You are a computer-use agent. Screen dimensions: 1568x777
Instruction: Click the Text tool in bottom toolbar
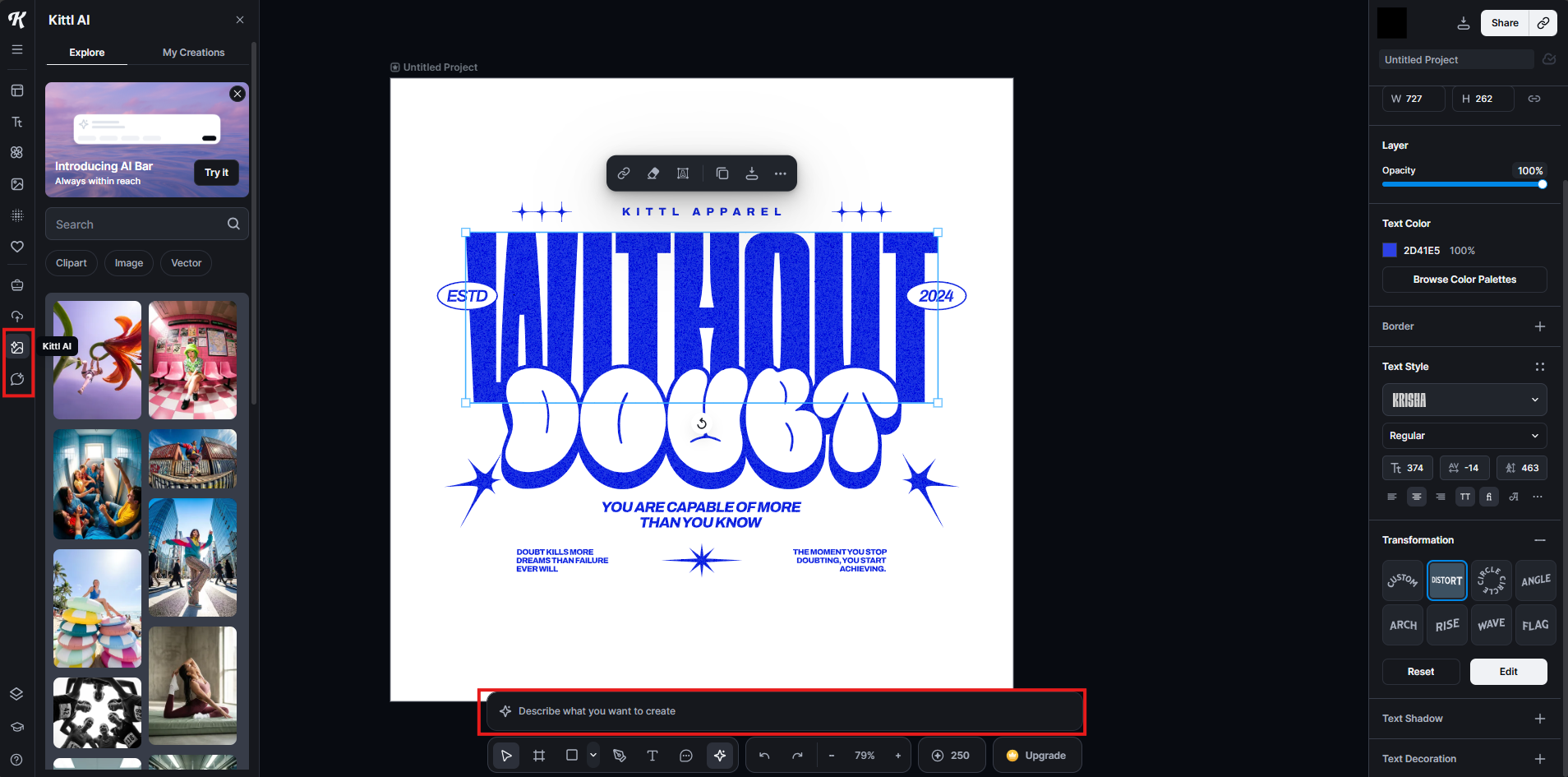pyautogui.click(x=653, y=756)
